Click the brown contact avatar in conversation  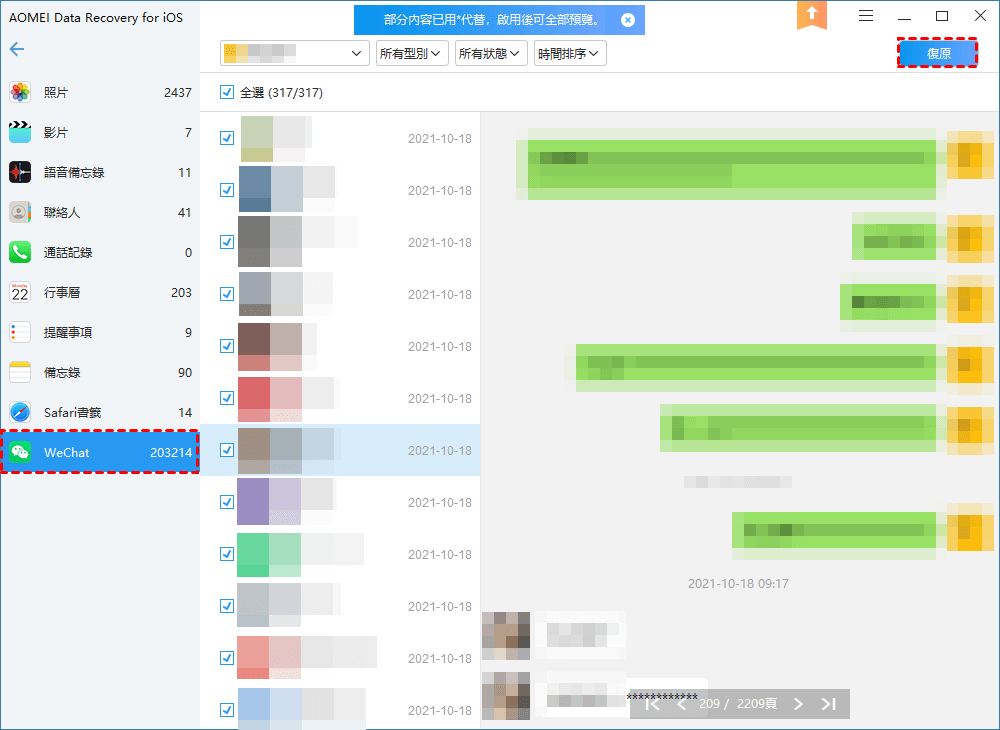coord(506,636)
